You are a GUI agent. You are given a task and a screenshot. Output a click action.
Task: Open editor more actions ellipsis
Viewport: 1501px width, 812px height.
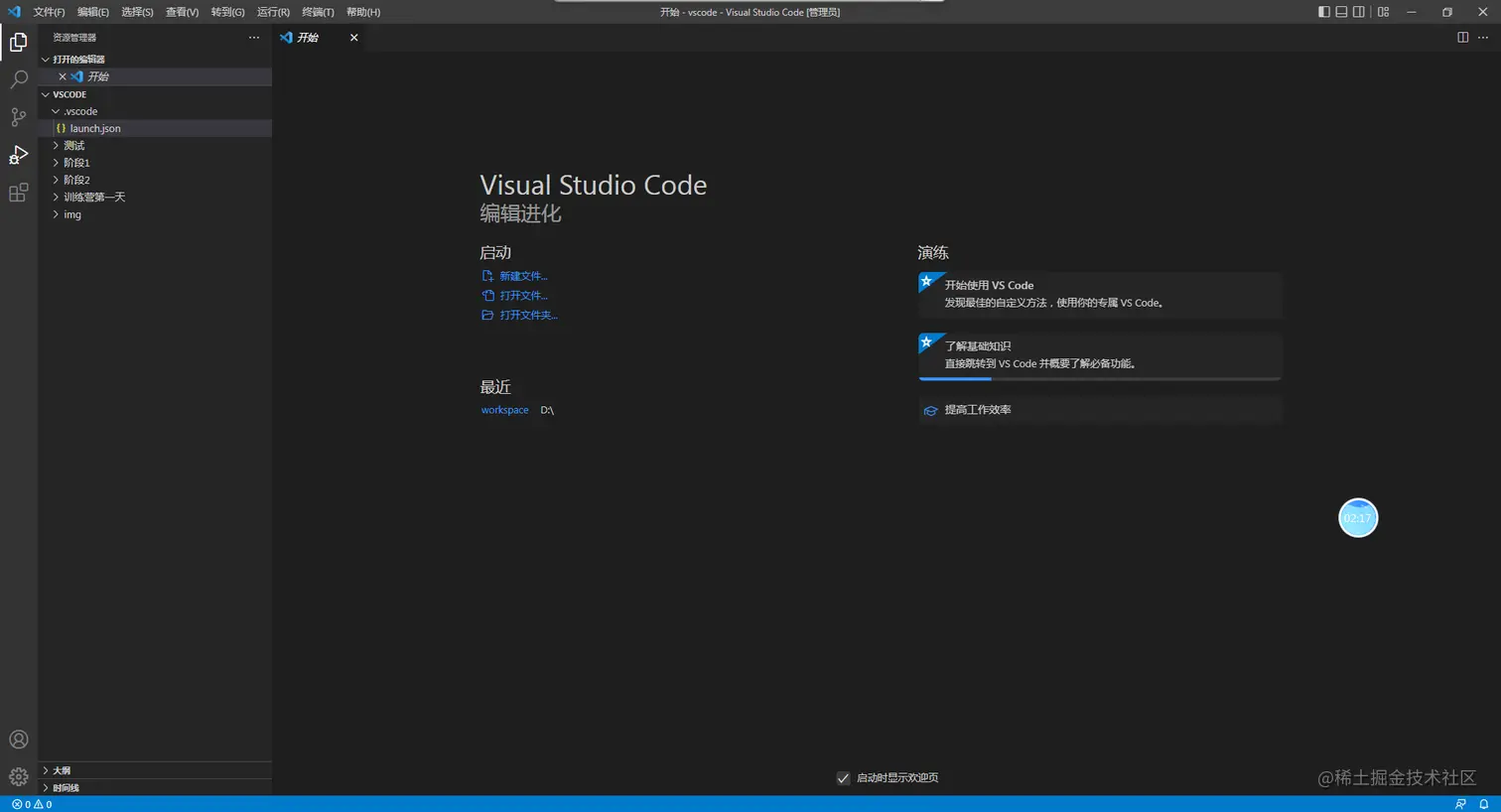click(x=1483, y=38)
